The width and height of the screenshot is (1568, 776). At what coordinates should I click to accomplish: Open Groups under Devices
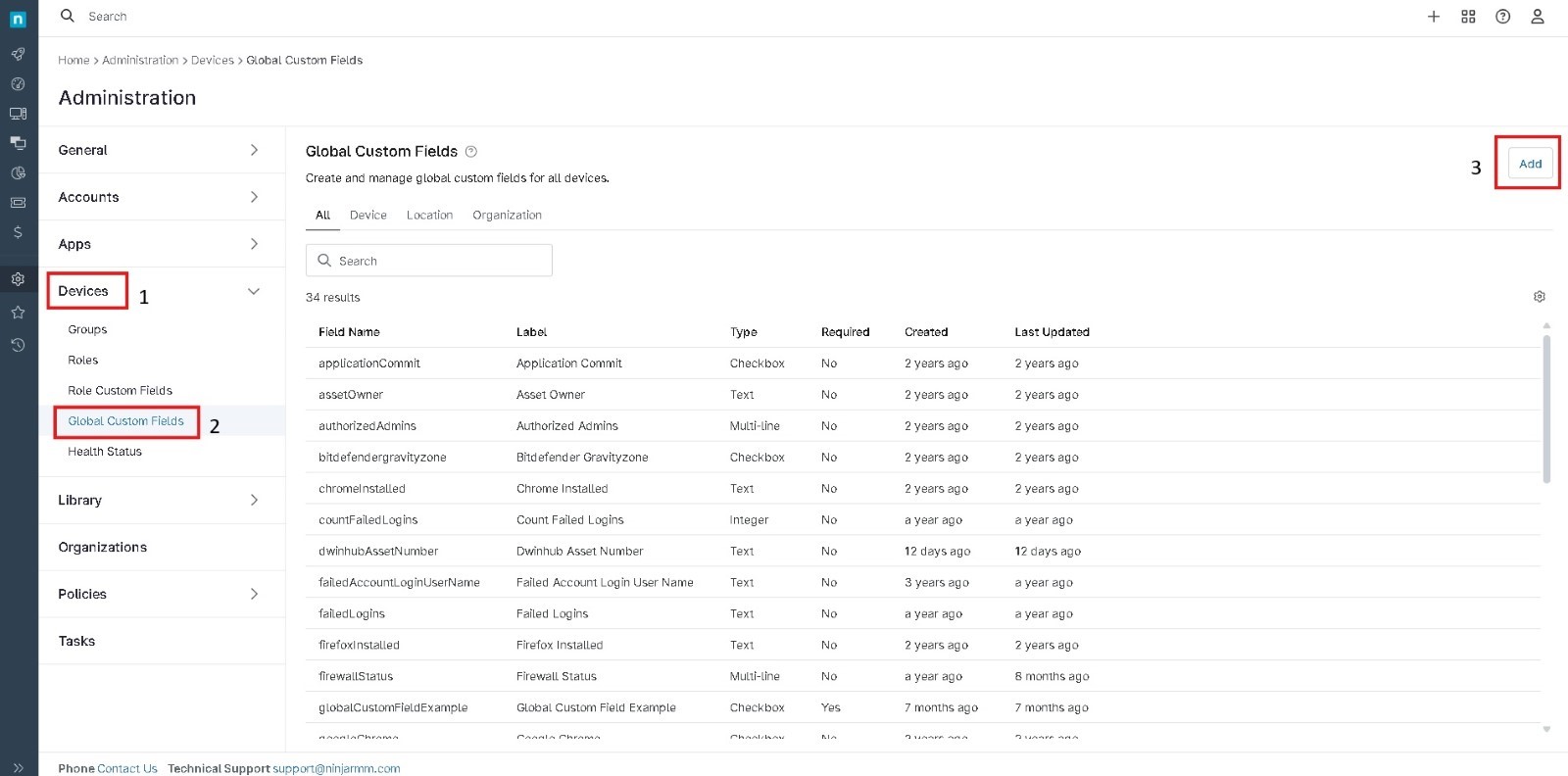pyautogui.click(x=87, y=330)
